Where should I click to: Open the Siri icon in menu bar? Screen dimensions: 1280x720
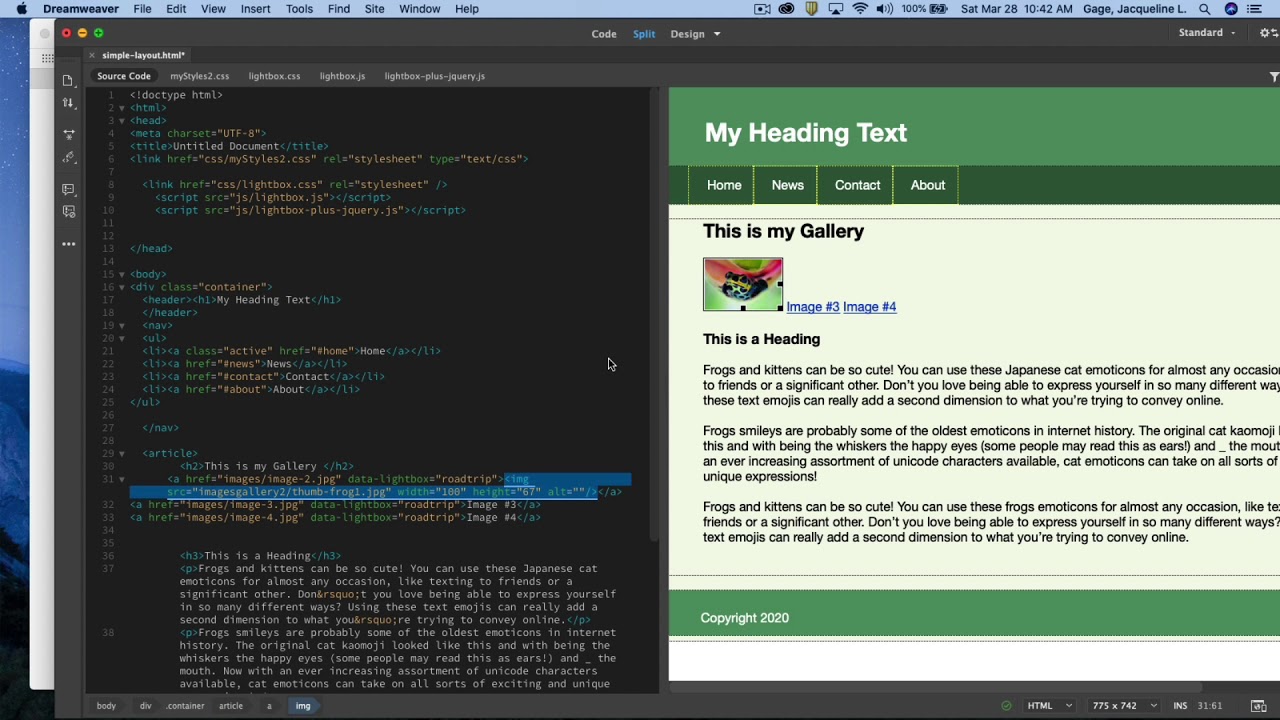(x=1231, y=9)
